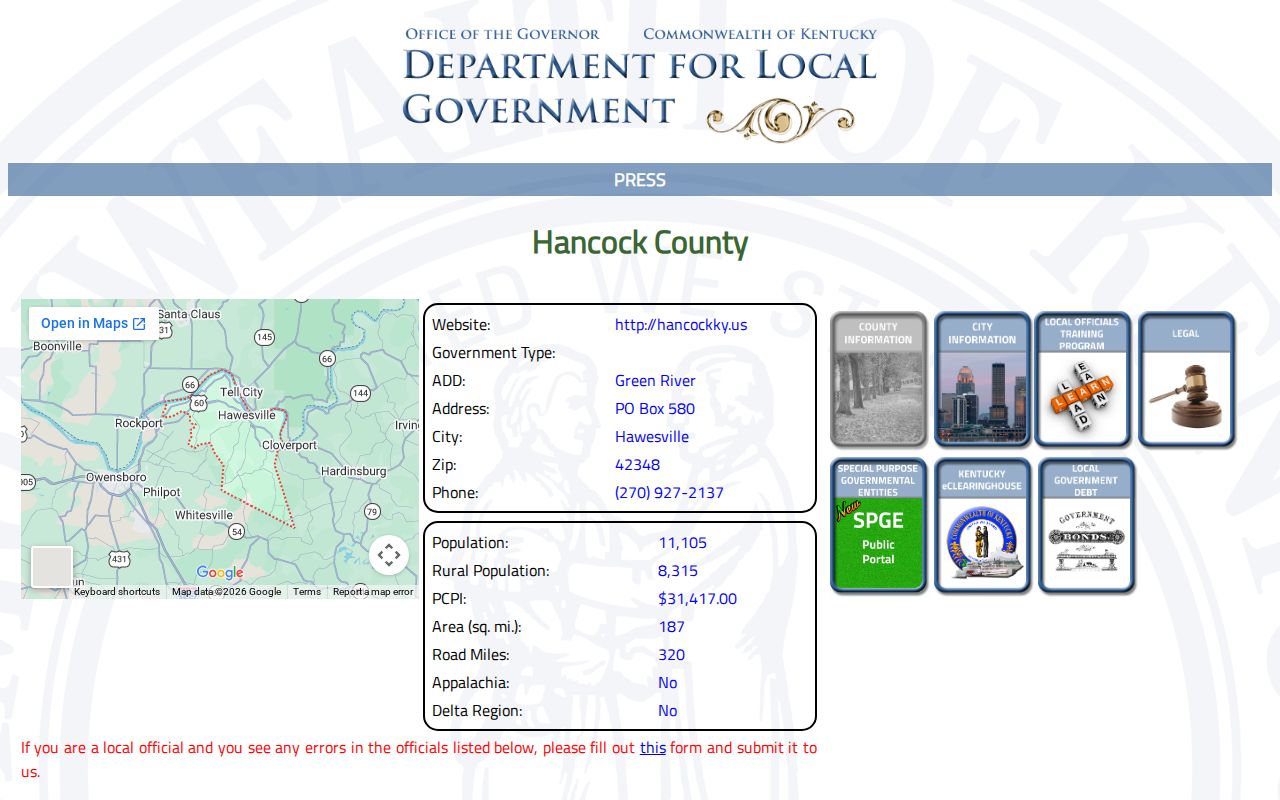
Task: Open the Local Government Debt tile
Action: 1086,526
